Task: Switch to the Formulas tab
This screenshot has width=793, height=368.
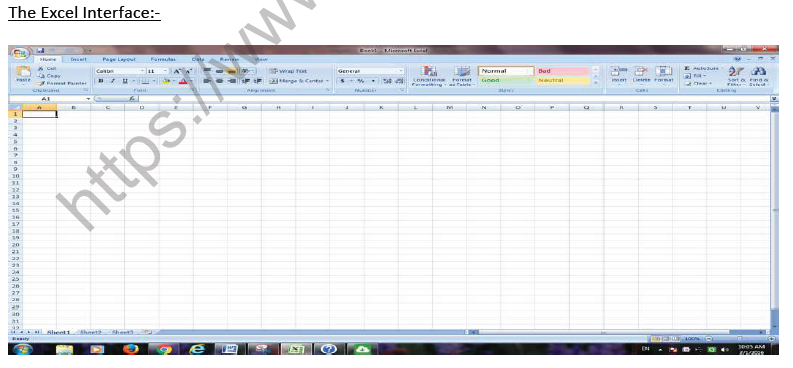Action: pyautogui.click(x=163, y=59)
